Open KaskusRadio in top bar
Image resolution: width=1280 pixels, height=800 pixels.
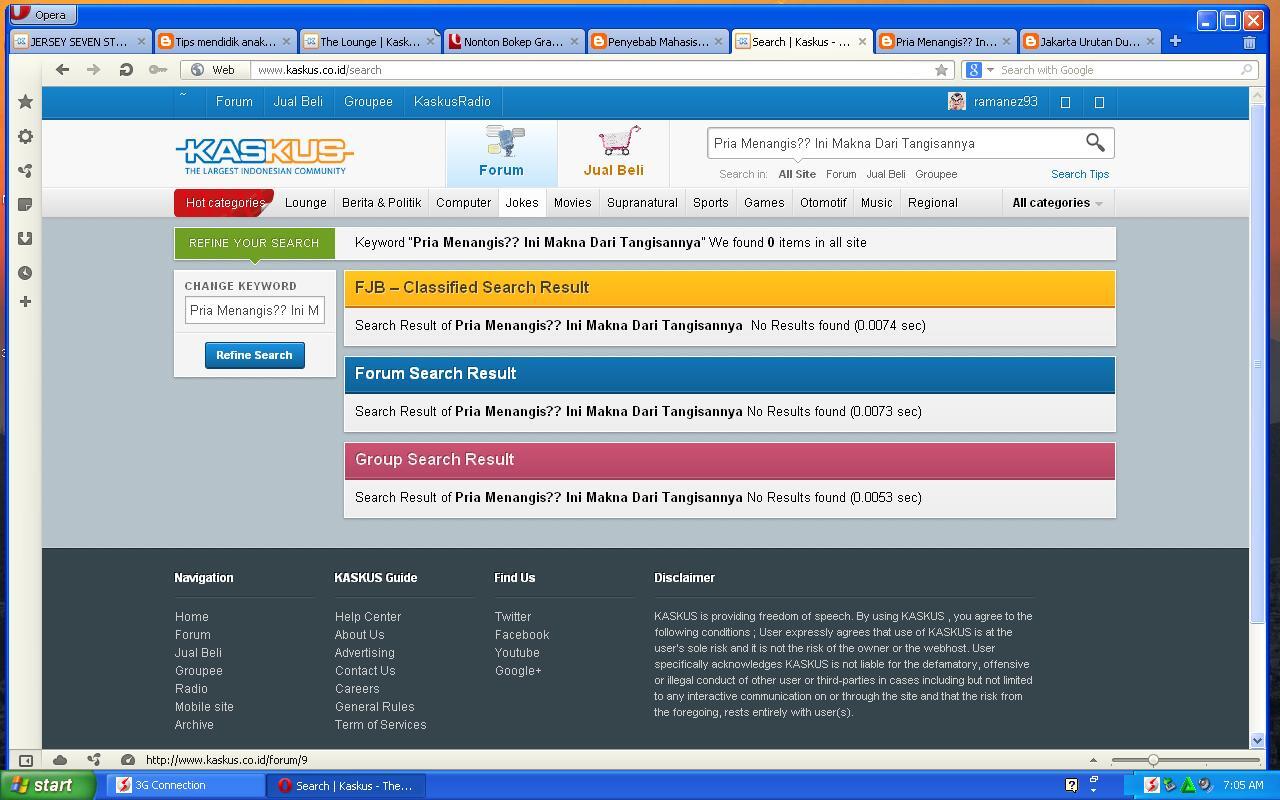pos(452,102)
